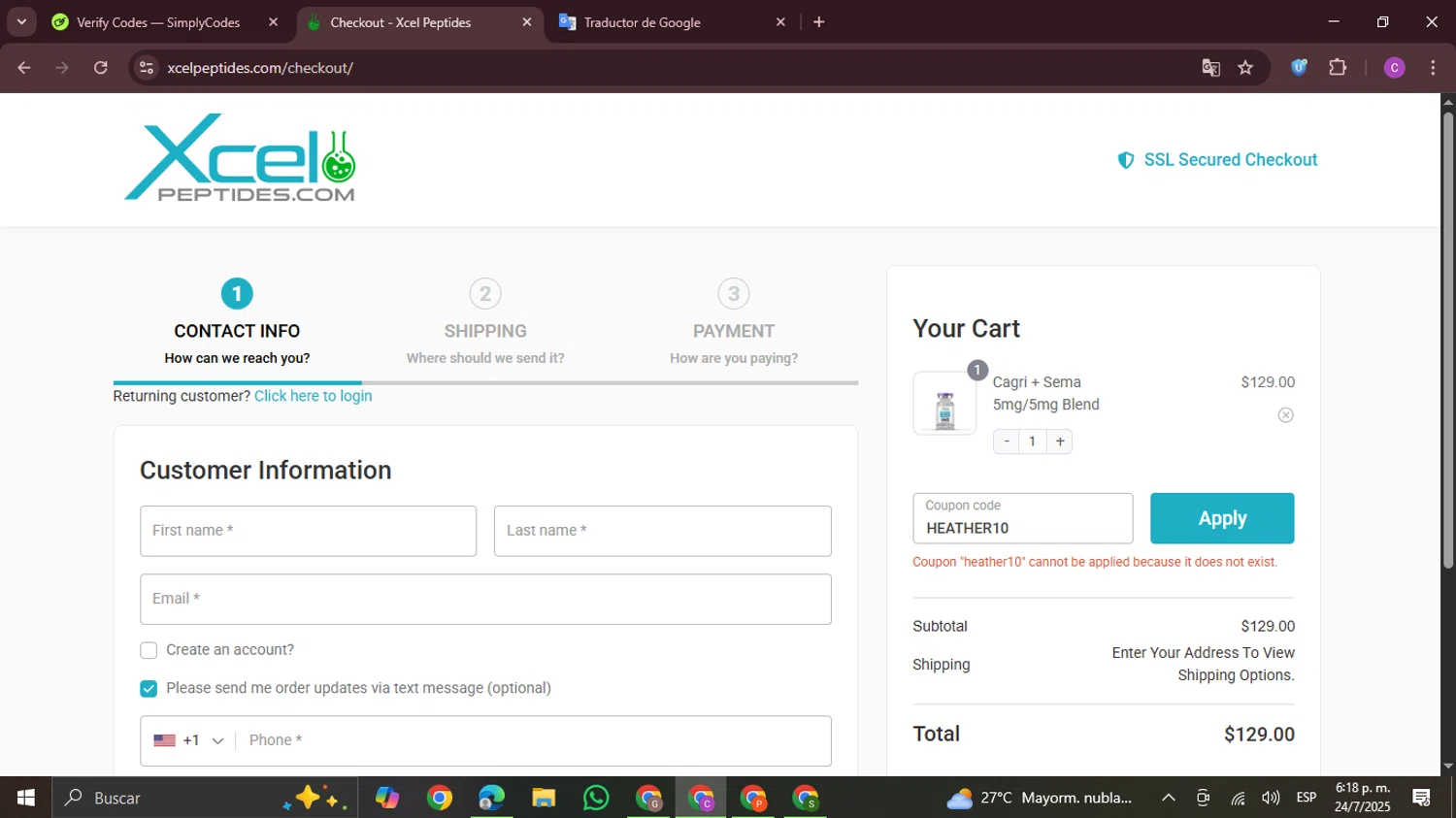
Task: Select step 3 Payment
Action: point(734,322)
